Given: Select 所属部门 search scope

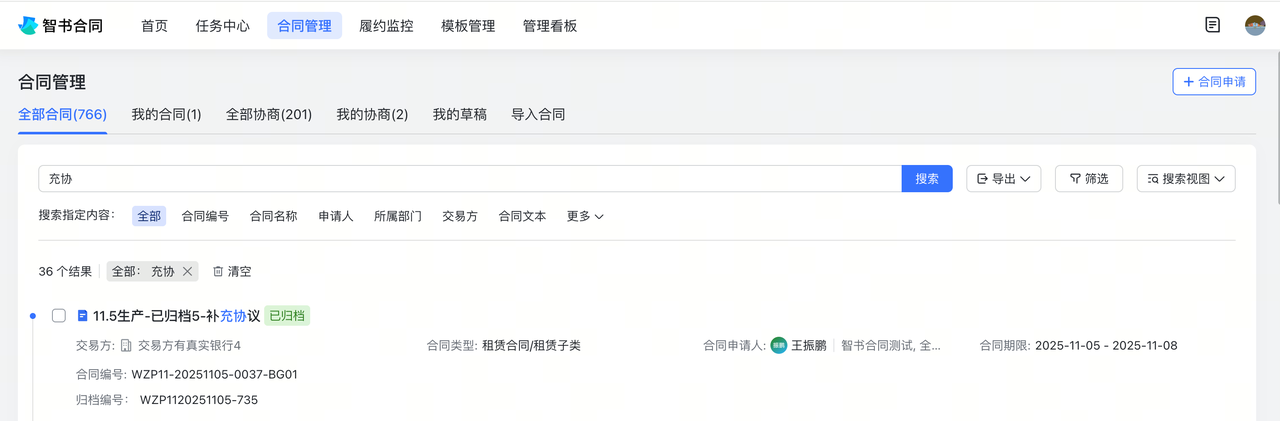Looking at the screenshot, I should click(398, 216).
